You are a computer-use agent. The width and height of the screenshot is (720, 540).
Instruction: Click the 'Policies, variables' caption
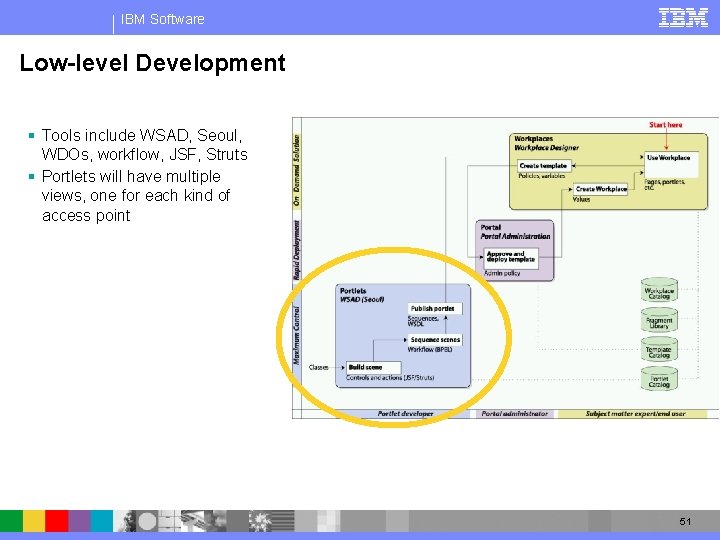click(x=541, y=176)
